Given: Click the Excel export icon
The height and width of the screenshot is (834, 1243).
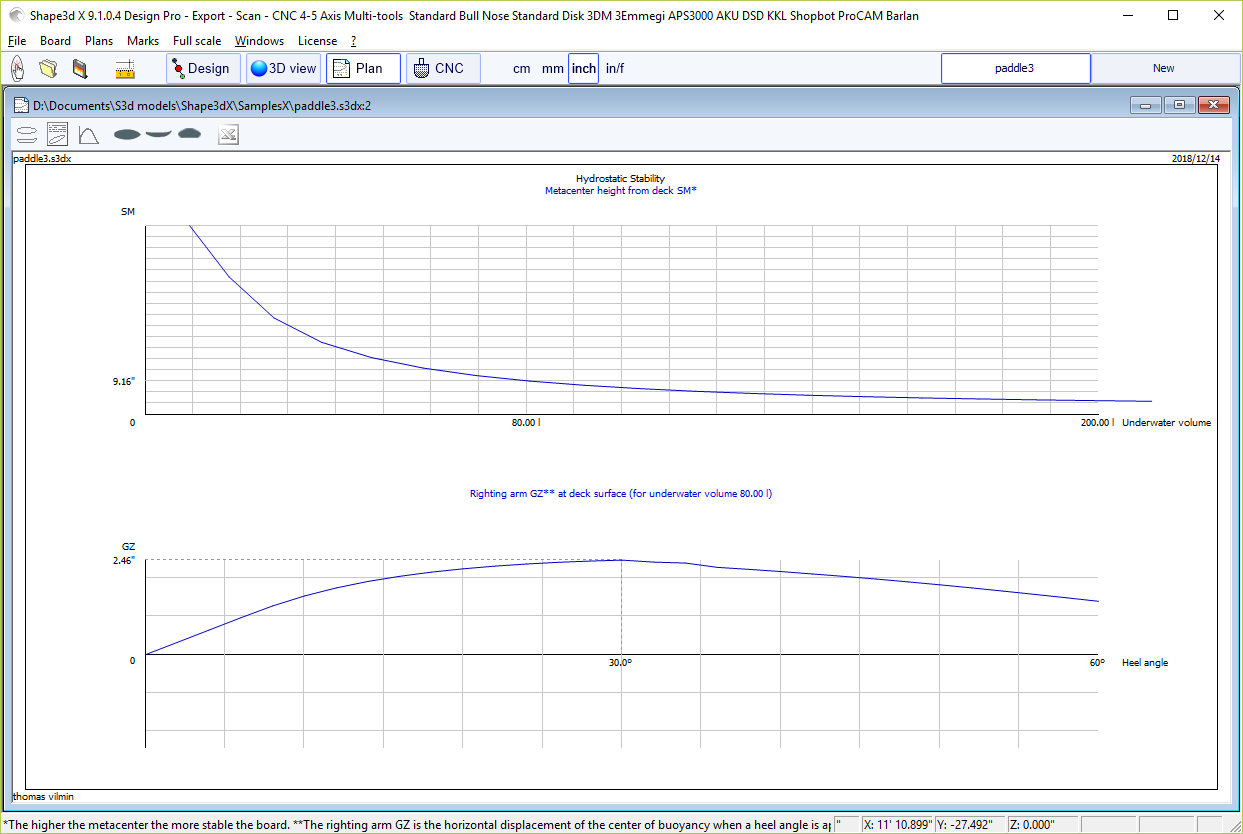Looking at the screenshot, I should pos(228,134).
